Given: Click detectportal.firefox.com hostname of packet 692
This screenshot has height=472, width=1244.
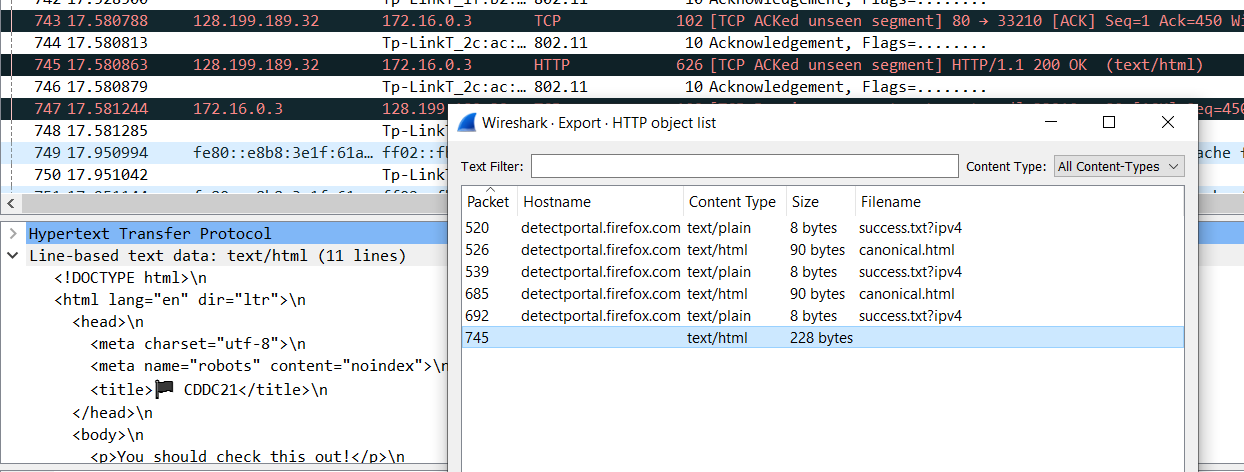Looking at the screenshot, I should point(601,316).
